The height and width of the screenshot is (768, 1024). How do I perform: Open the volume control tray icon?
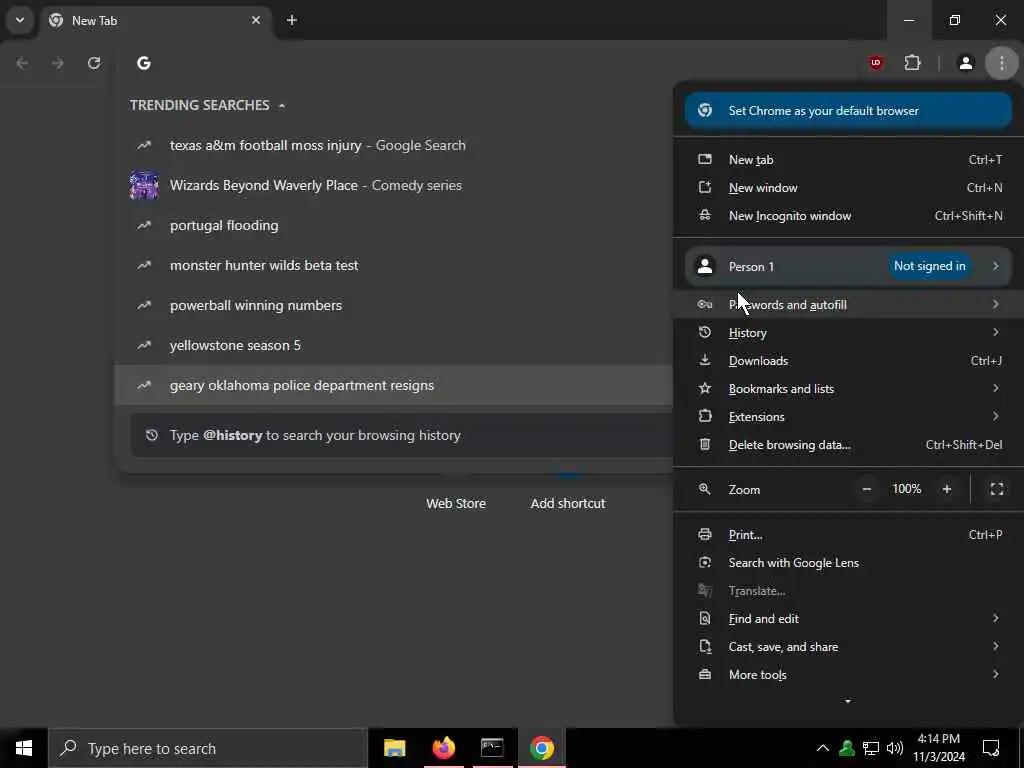coord(895,748)
